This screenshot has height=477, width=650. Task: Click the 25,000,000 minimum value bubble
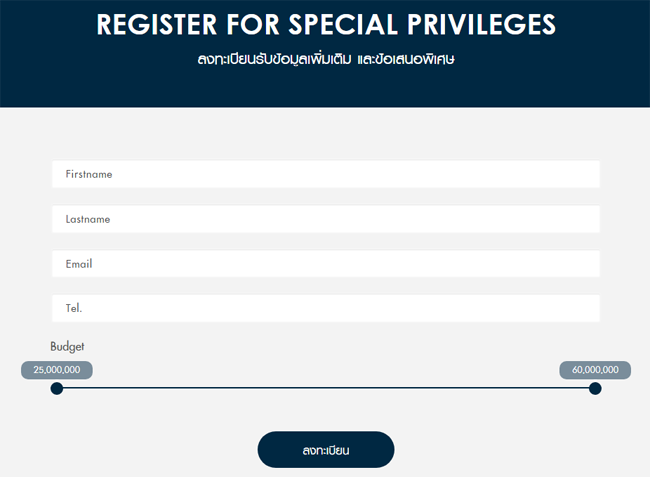[57, 370]
